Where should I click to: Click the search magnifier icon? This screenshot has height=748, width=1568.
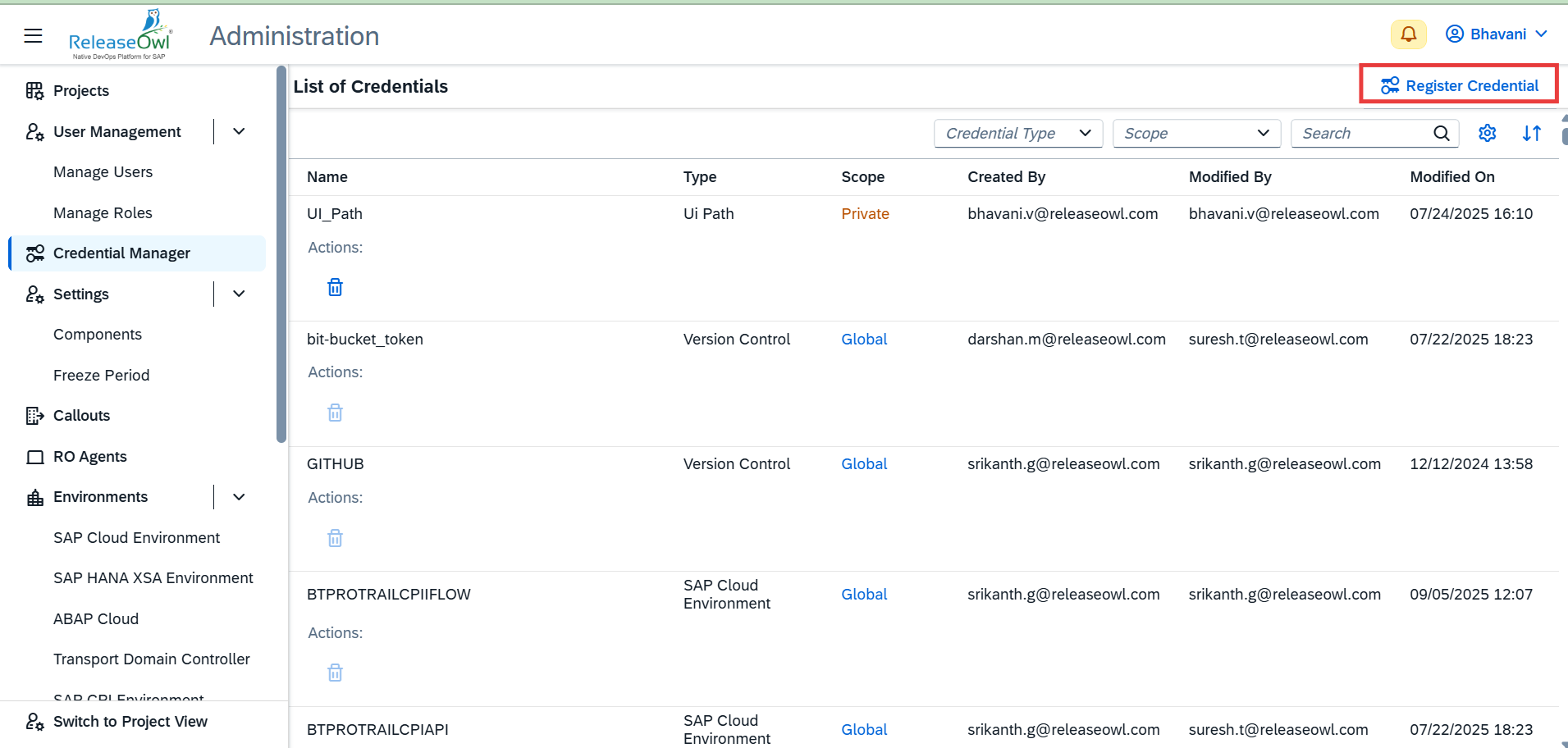click(x=1441, y=133)
